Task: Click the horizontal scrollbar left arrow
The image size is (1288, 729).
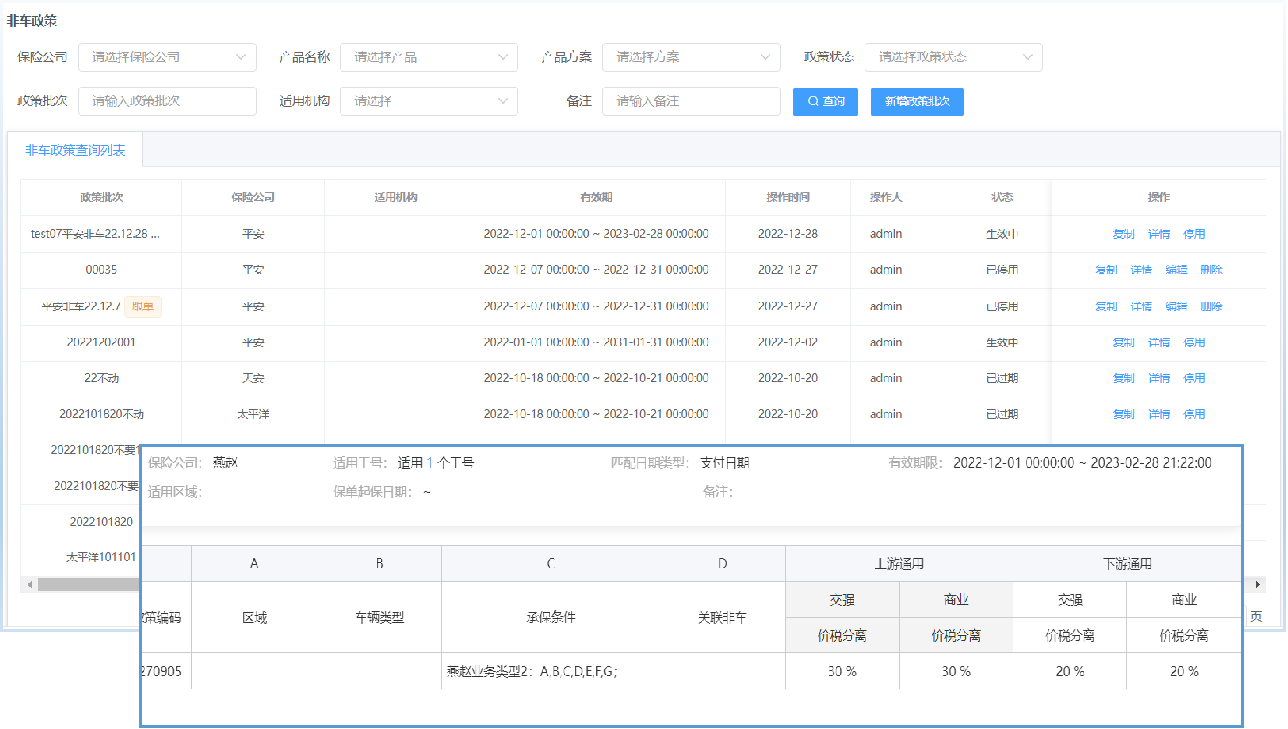Action: pos(29,584)
